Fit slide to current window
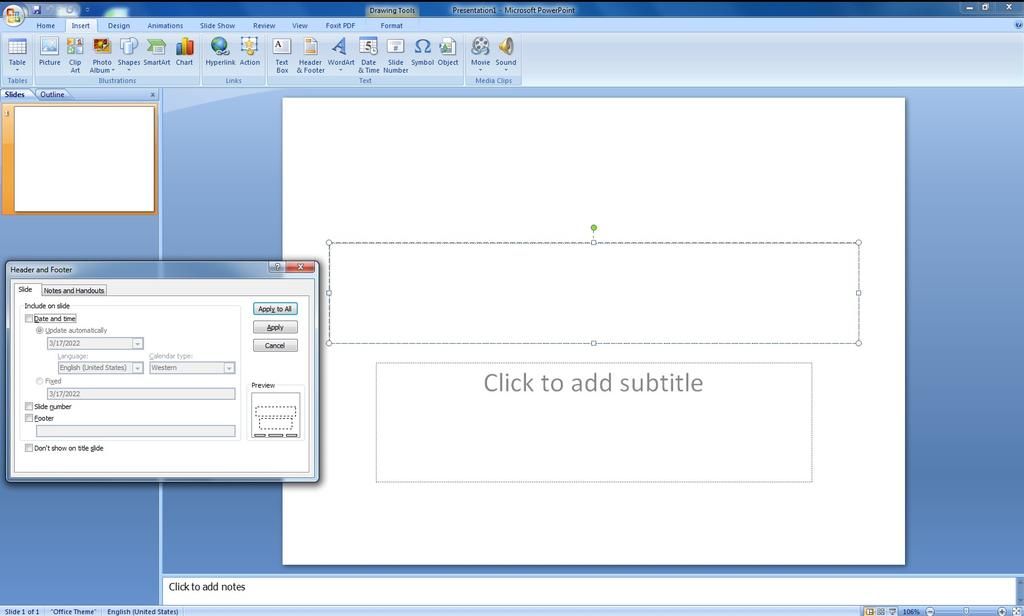Image resolution: width=1024 pixels, height=616 pixels. 1016,611
